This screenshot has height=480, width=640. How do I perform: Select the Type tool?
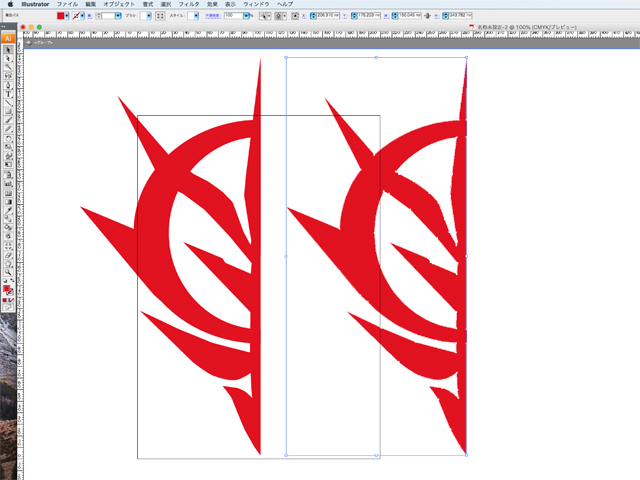point(8,94)
